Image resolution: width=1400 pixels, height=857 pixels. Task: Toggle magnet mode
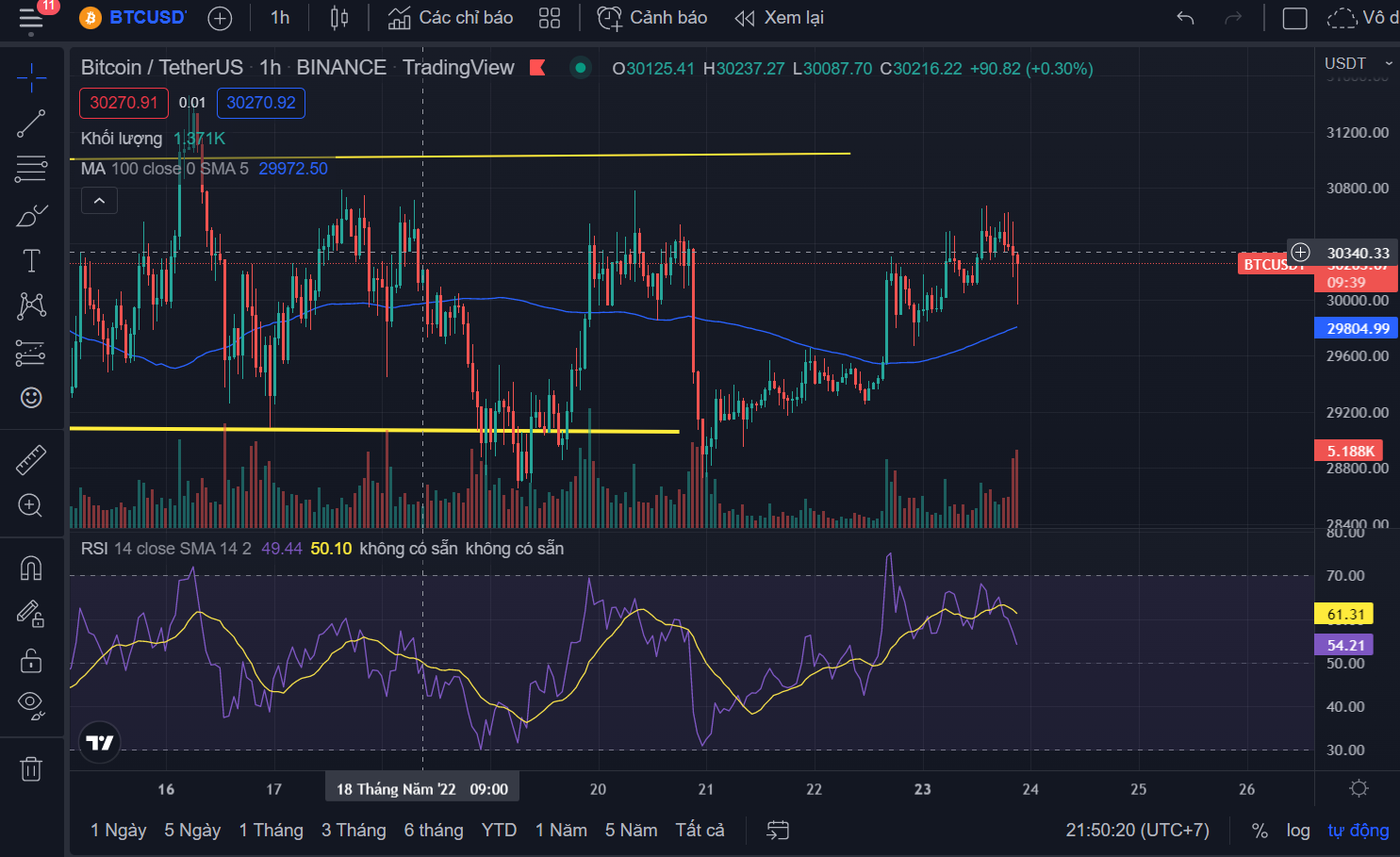31,569
